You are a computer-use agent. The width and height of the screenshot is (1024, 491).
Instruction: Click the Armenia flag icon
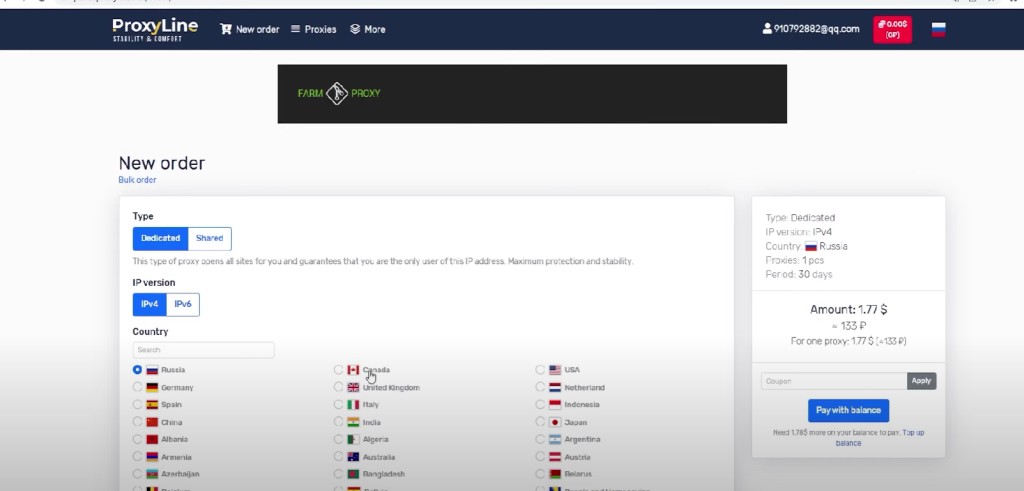152,456
